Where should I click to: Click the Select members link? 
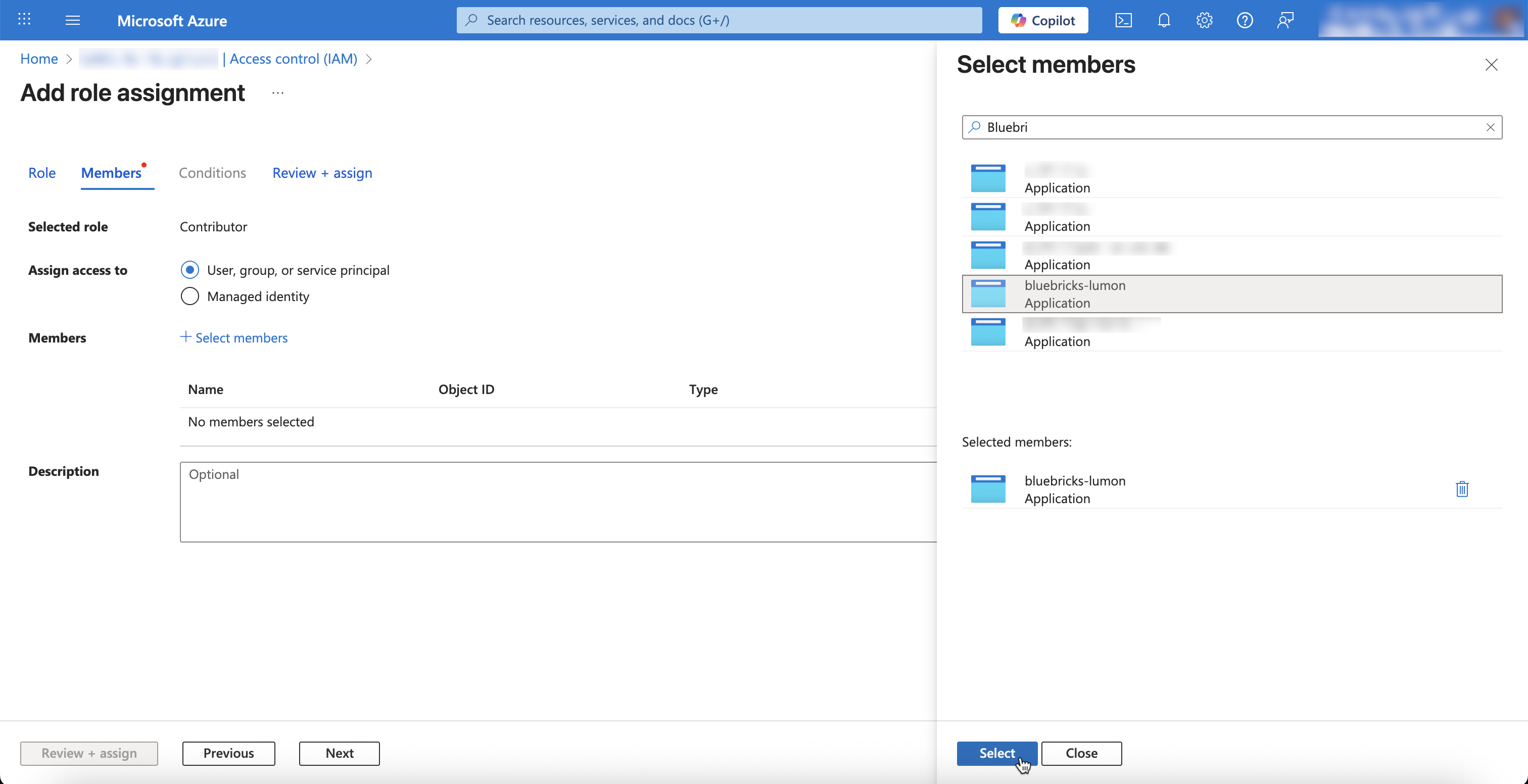click(234, 337)
